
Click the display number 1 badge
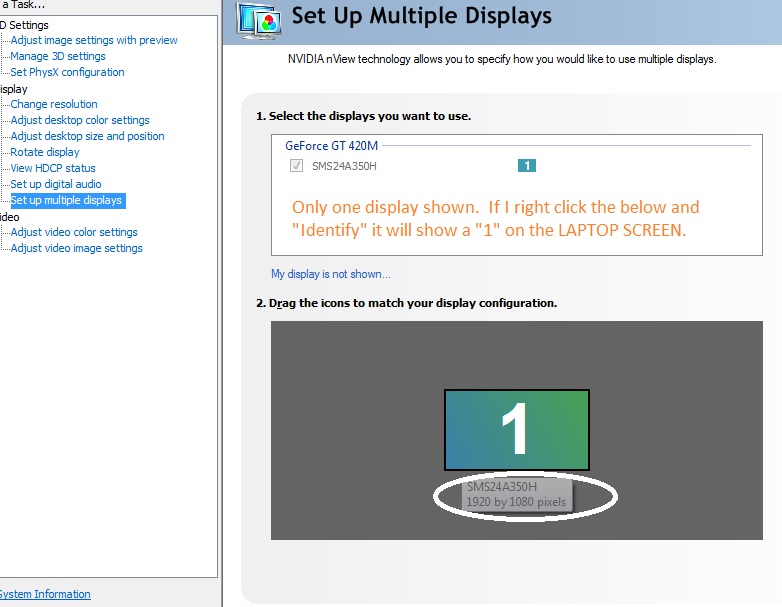(527, 166)
